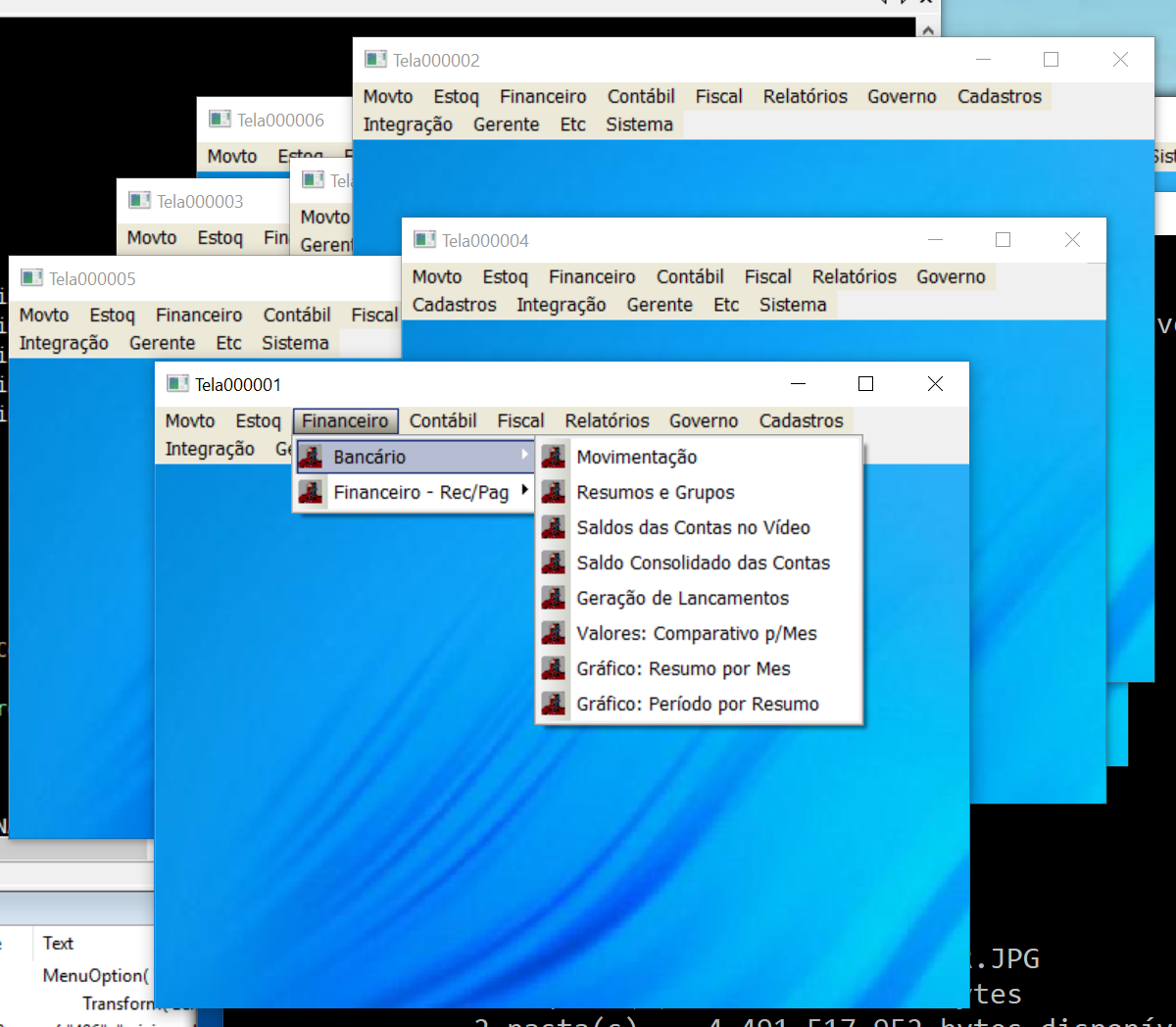This screenshot has height=1027, width=1176.
Task: Click the Tela000002 window title icon
Action: (x=375, y=60)
